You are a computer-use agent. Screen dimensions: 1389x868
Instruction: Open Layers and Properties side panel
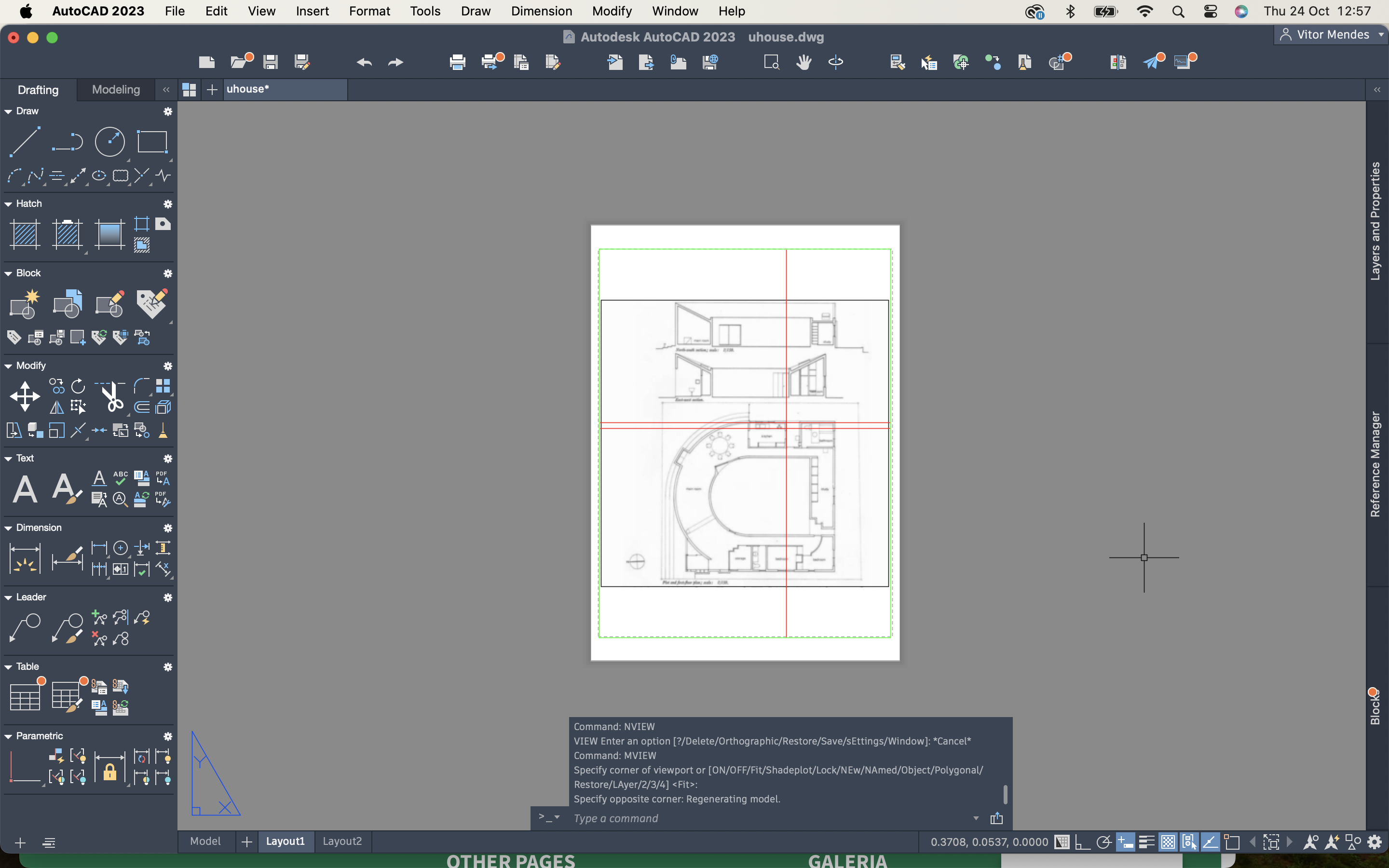point(1376,221)
